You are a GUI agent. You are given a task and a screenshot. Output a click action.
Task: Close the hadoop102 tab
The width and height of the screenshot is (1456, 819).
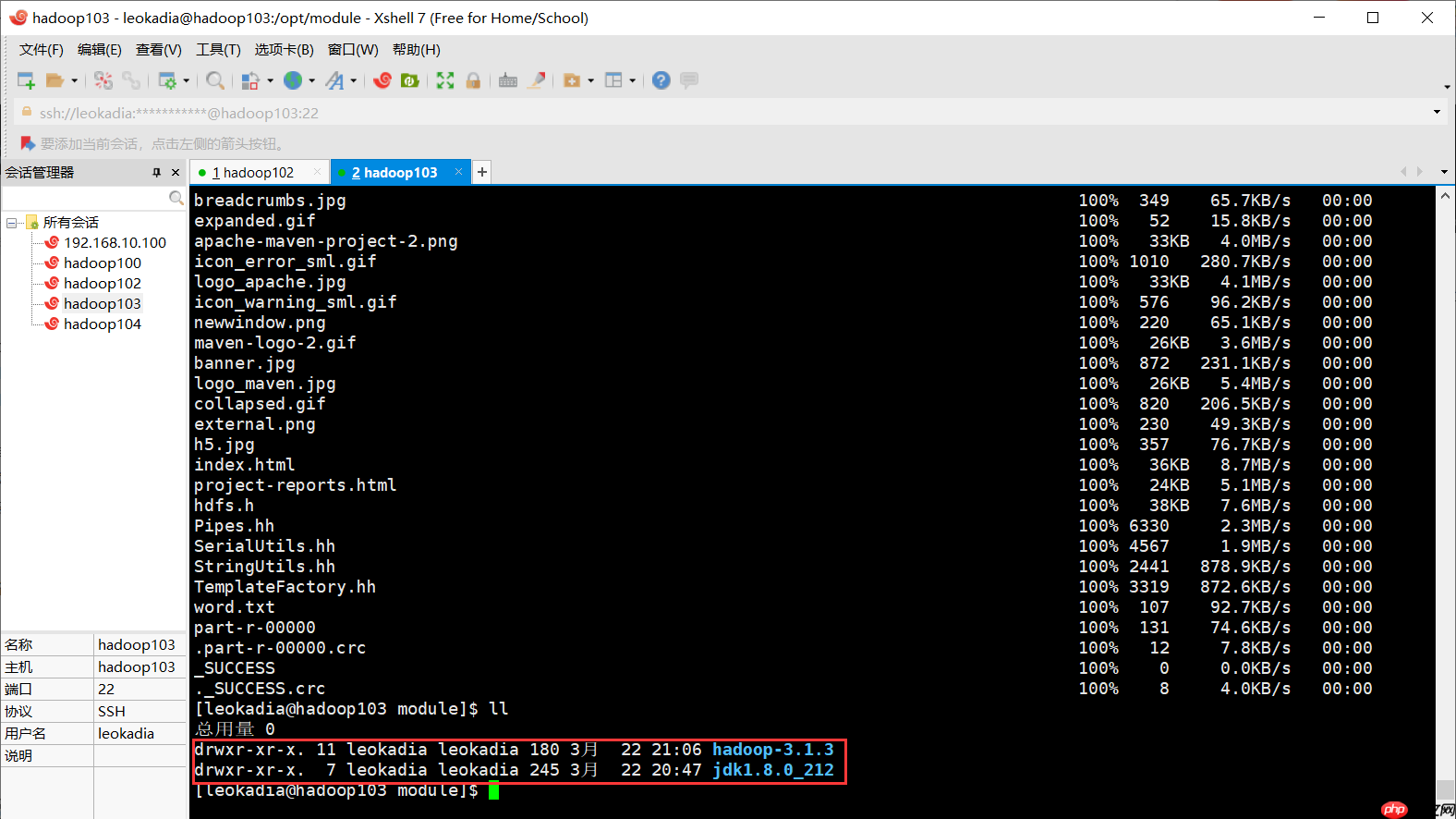point(318,172)
